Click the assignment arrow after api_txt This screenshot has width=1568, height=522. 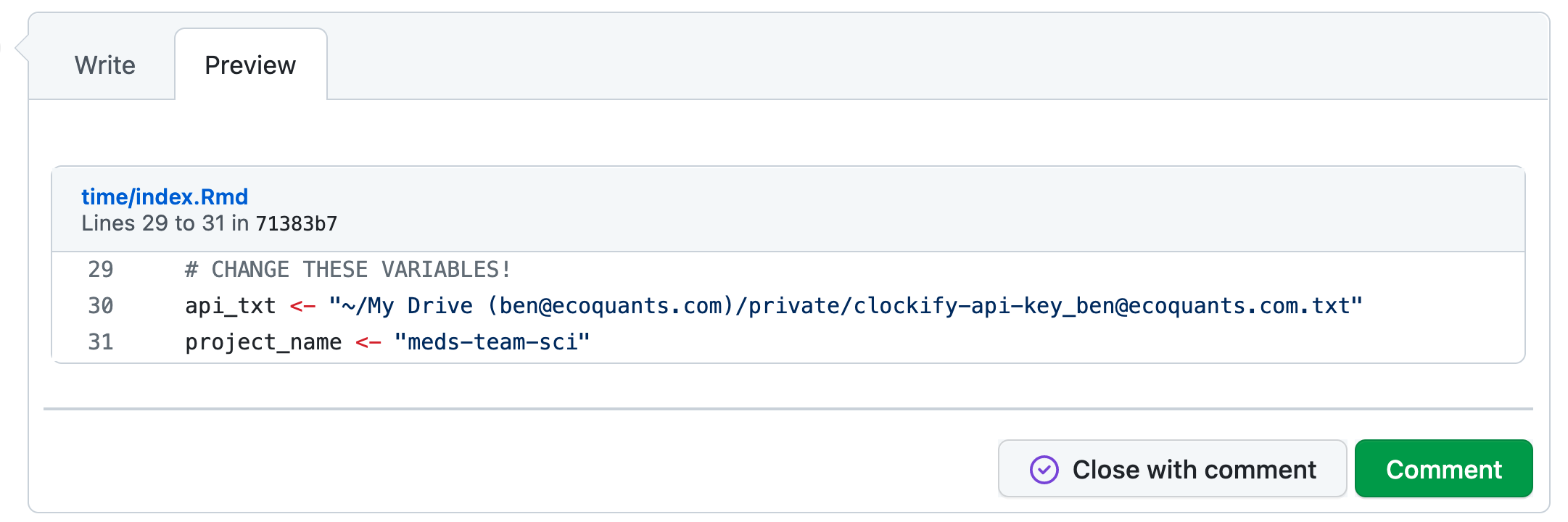coord(302,306)
